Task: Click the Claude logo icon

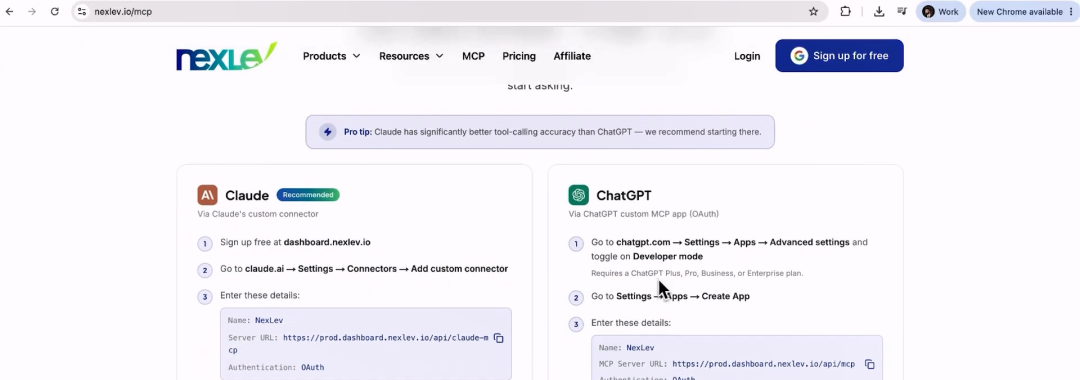Action: pos(207,195)
